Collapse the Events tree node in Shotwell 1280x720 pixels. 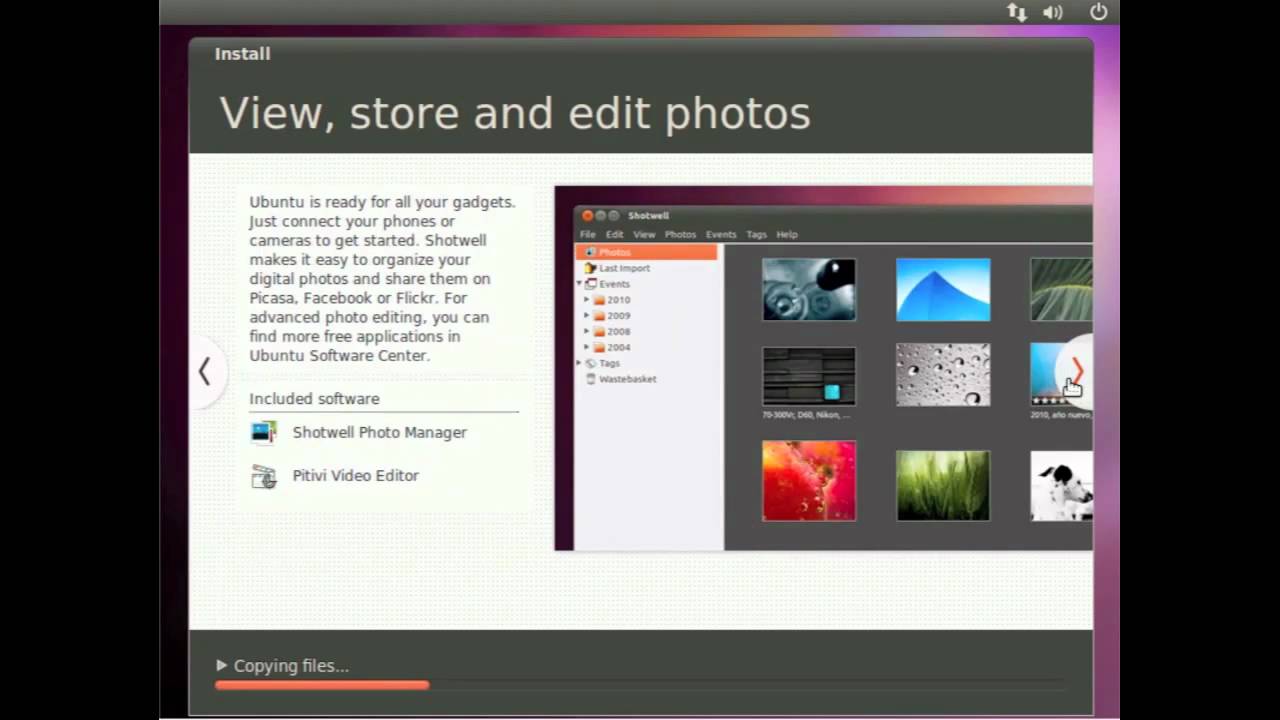point(579,284)
